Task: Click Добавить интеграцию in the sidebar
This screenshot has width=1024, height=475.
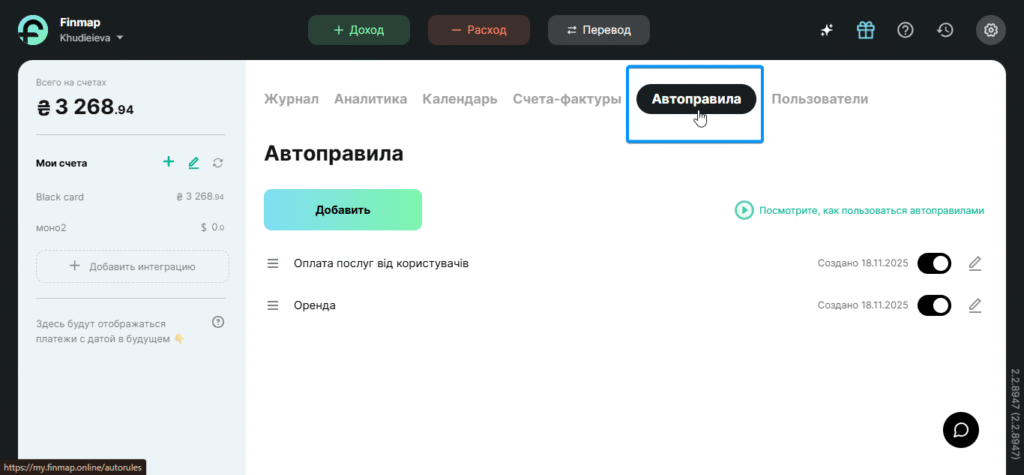Action: pyautogui.click(x=133, y=266)
